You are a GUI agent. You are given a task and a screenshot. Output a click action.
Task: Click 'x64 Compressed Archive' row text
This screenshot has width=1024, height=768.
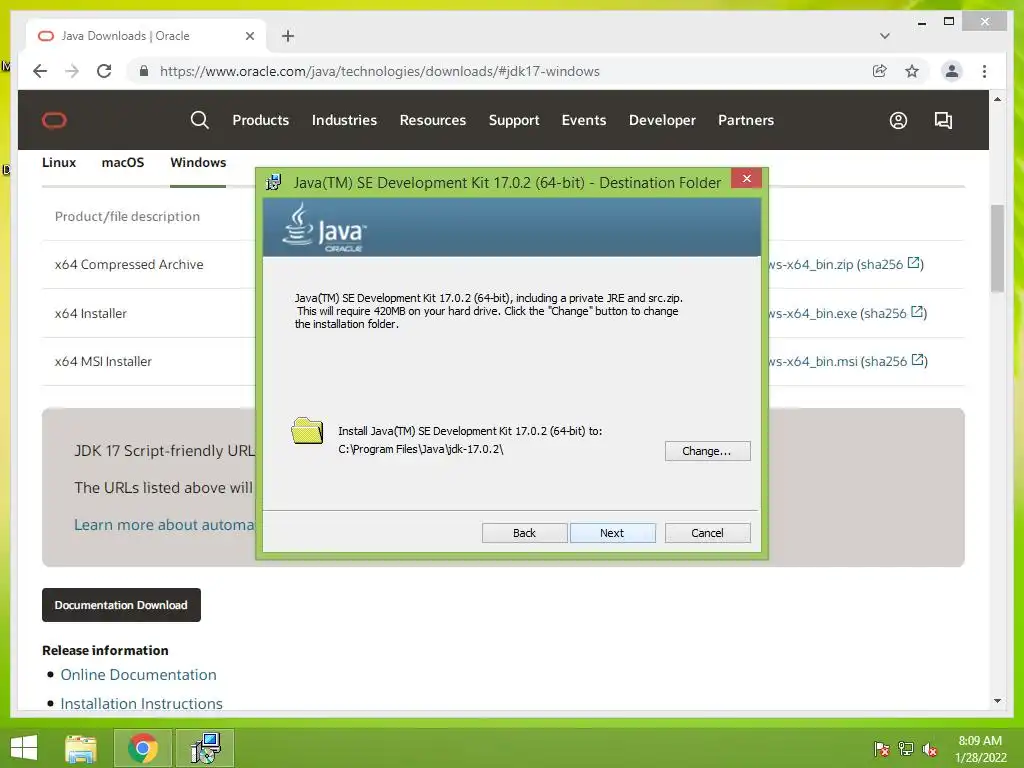click(129, 264)
